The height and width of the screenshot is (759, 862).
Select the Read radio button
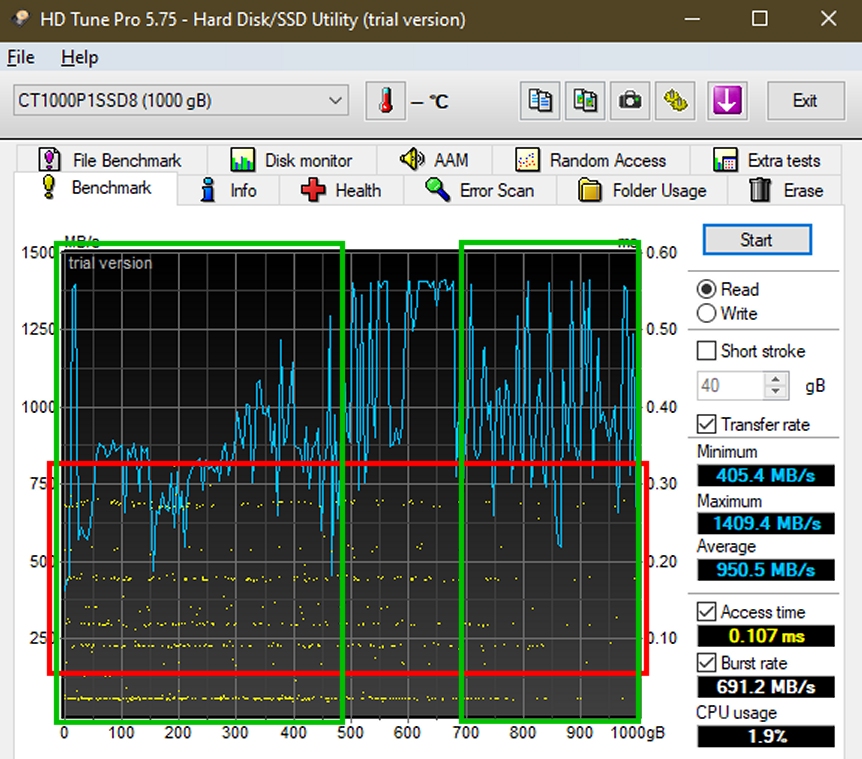[706, 289]
